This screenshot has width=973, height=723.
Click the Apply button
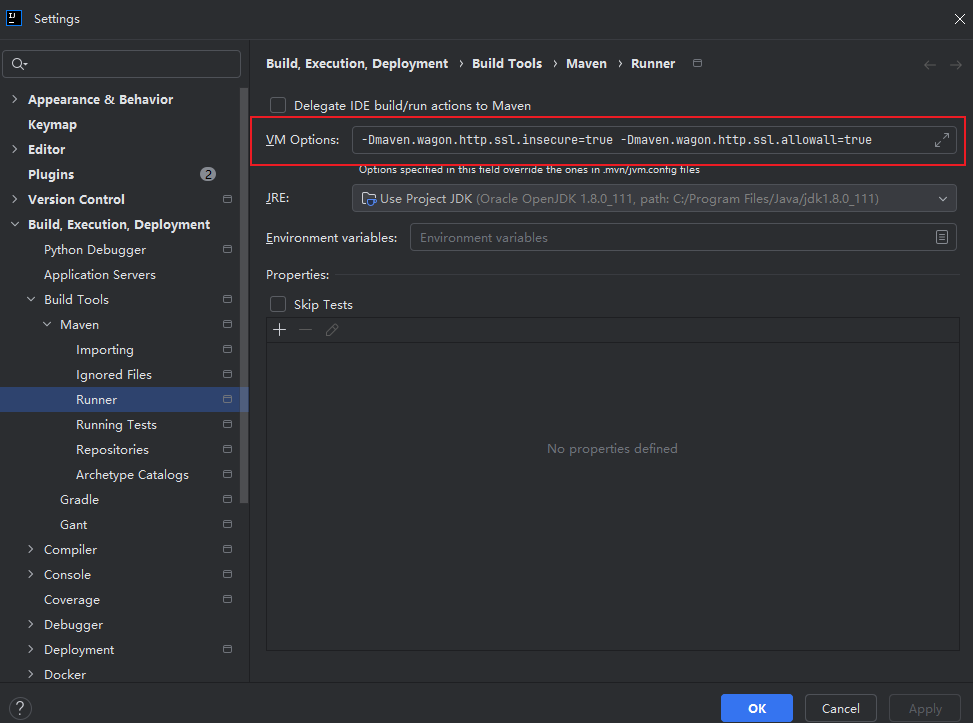coord(925,708)
